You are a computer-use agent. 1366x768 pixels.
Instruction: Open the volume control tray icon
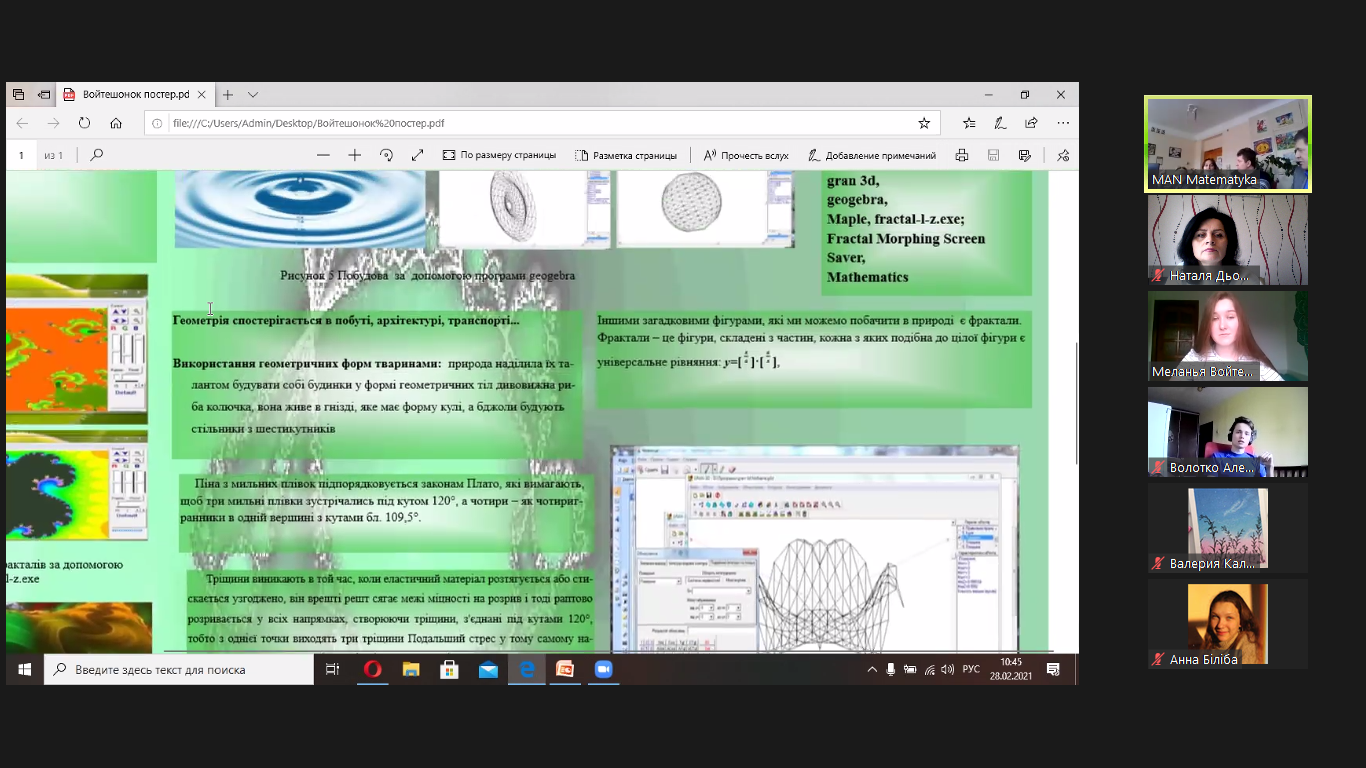click(x=948, y=669)
